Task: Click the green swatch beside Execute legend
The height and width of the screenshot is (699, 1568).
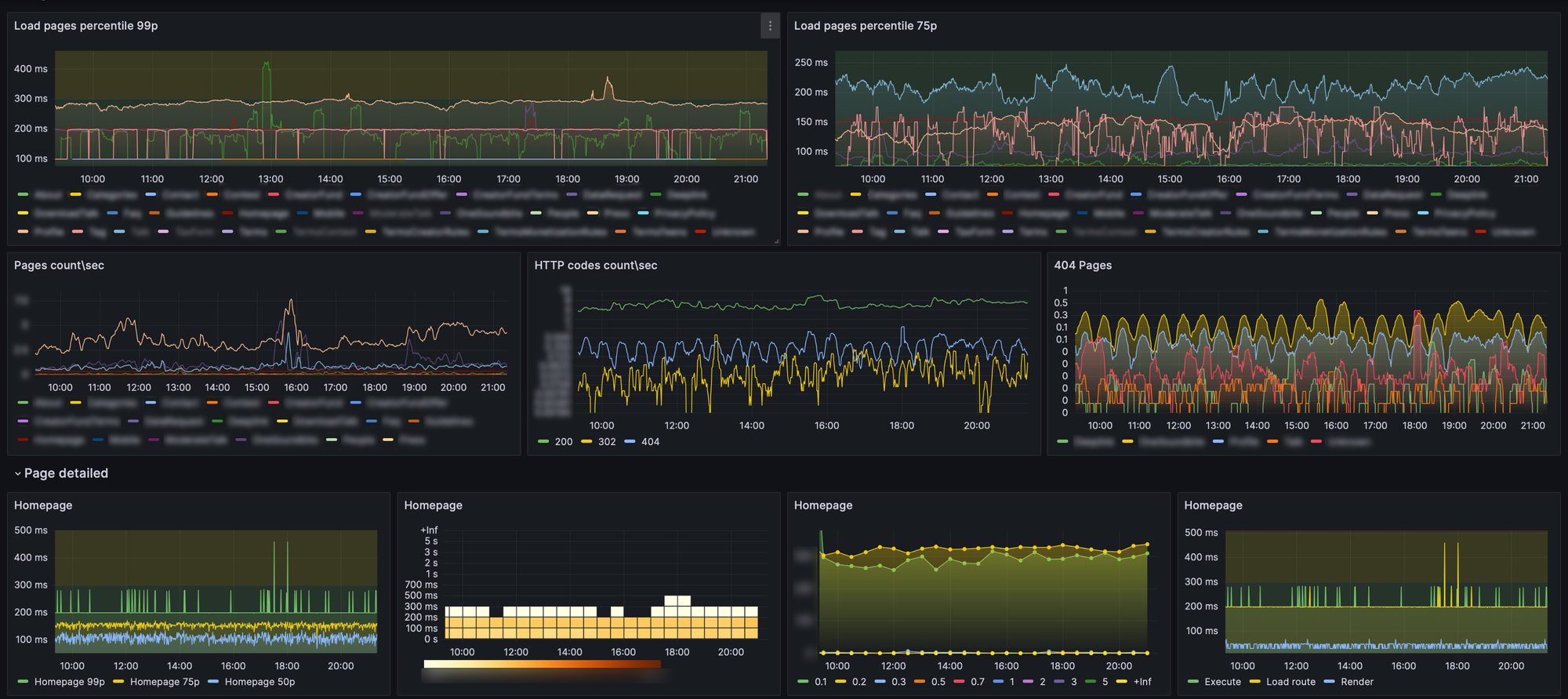Action: tap(1193, 682)
